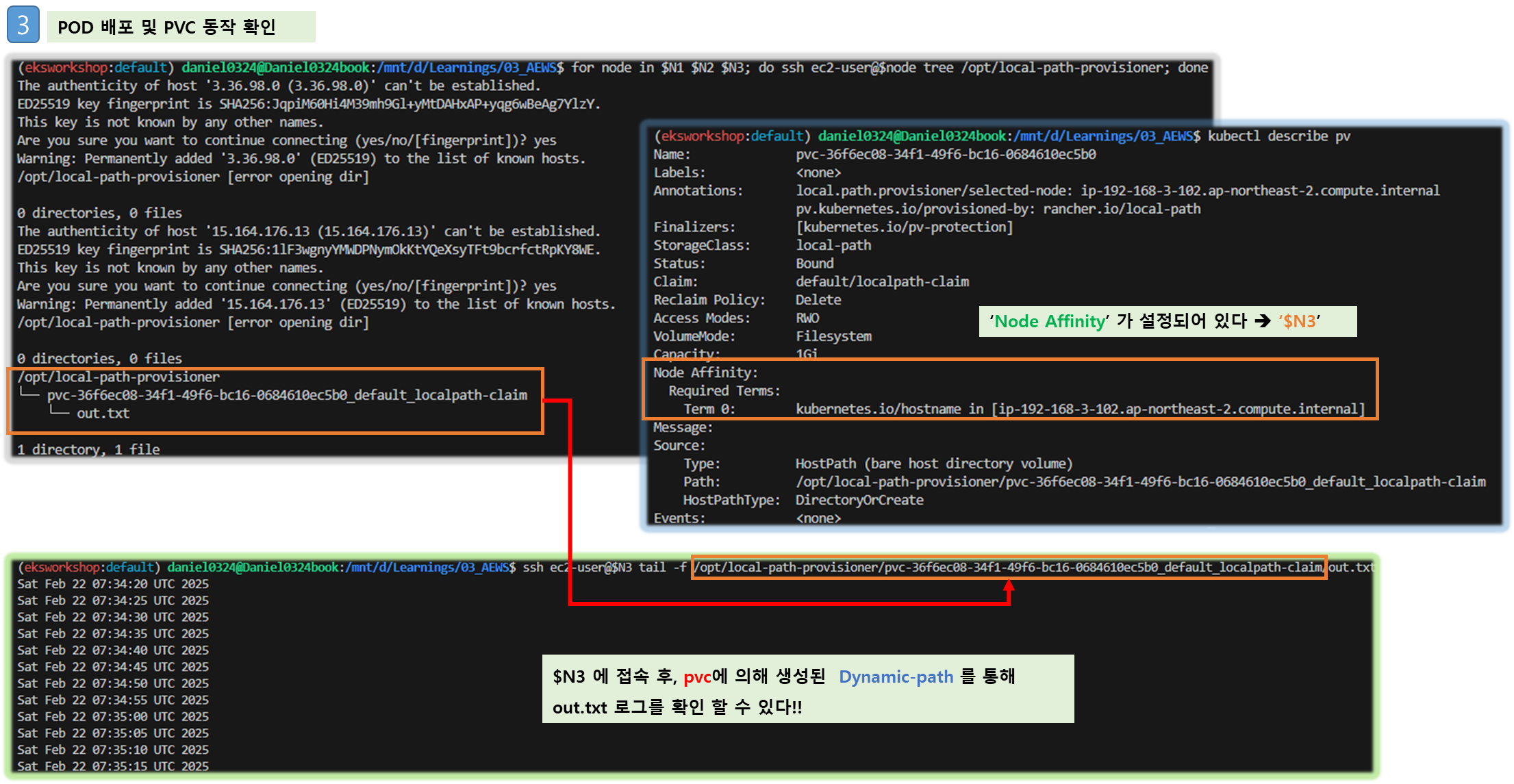
Task: Click the Status Bound value
Action: [x=814, y=264]
